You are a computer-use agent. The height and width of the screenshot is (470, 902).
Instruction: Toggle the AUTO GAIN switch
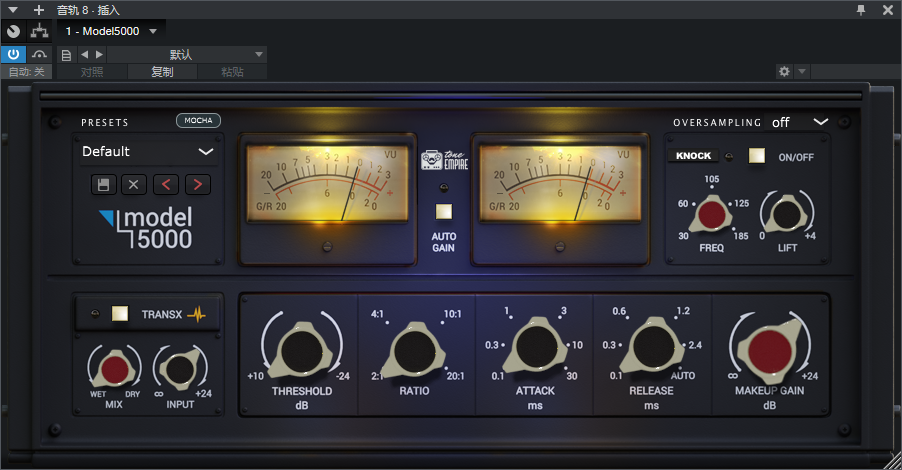[444, 212]
